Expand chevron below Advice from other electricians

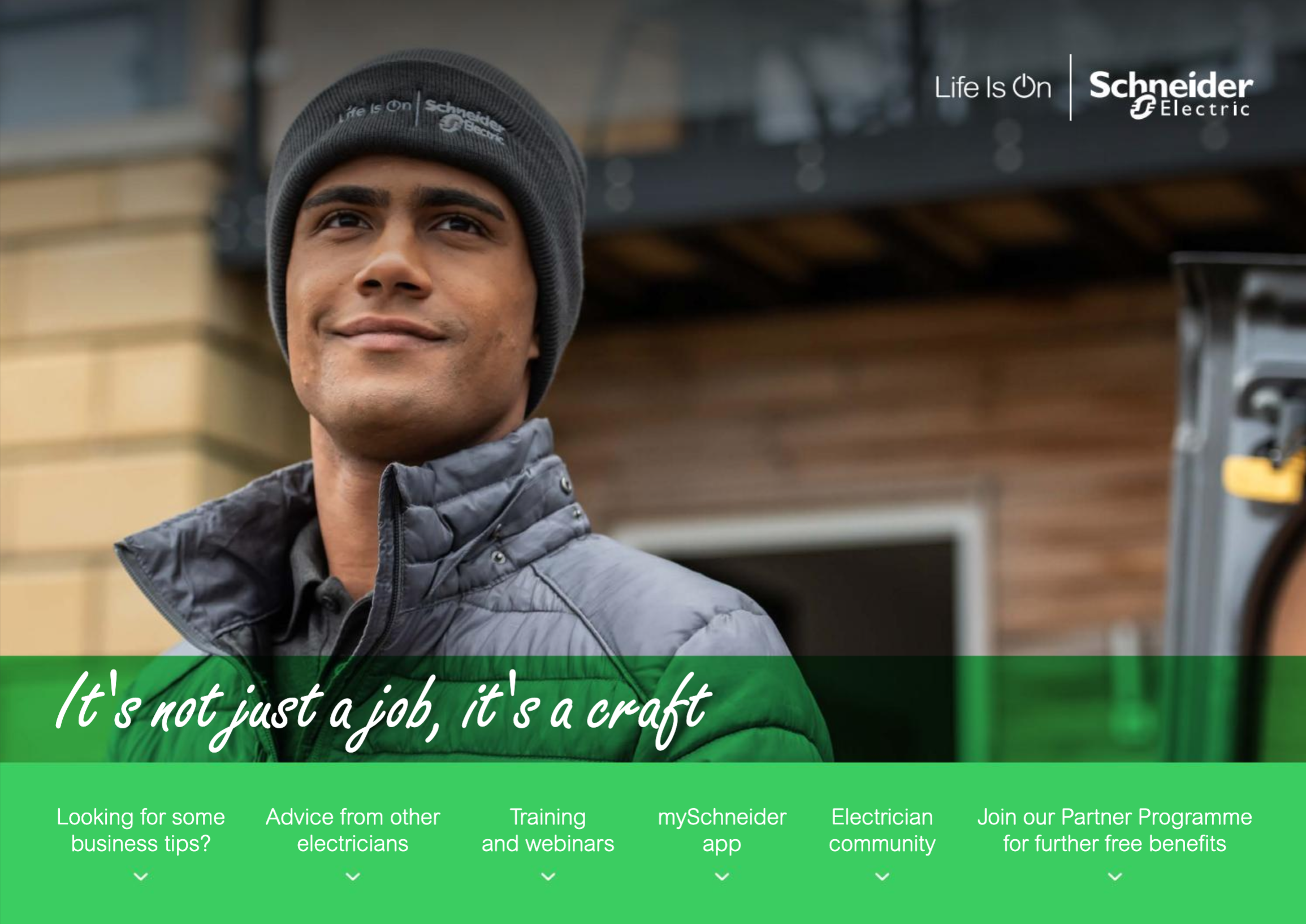tap(353, 876)
